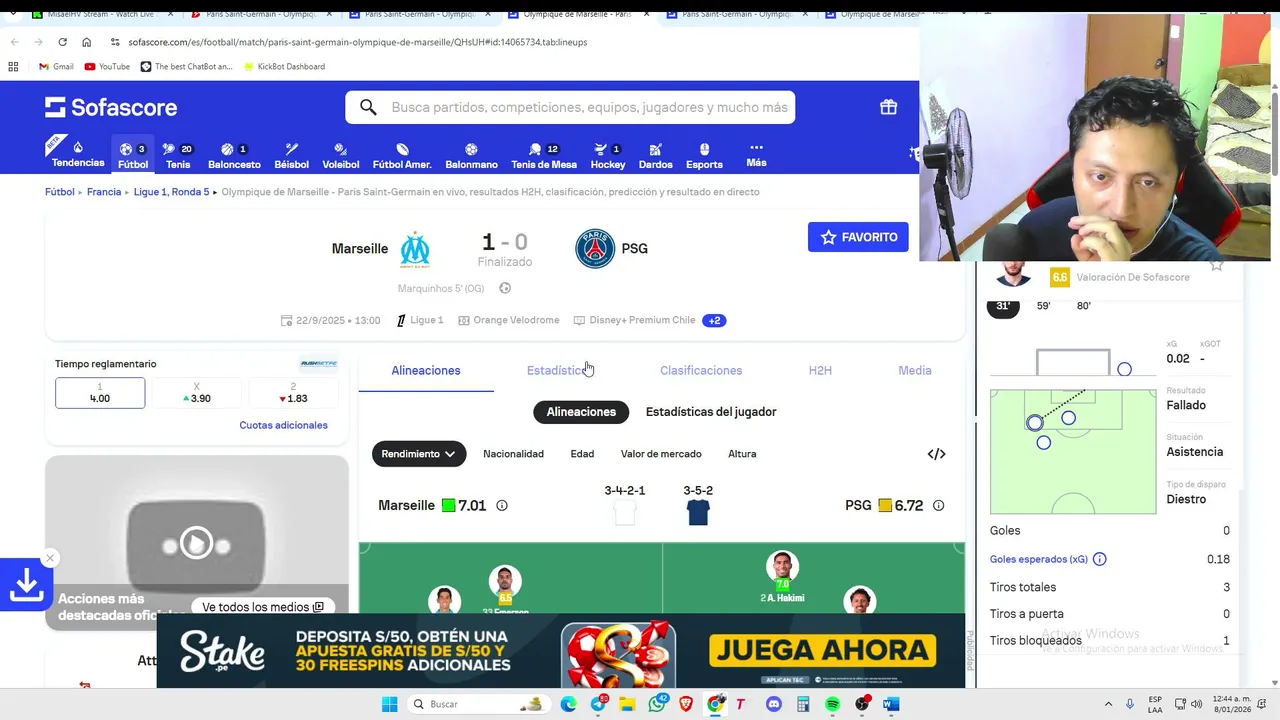1280x720 pixels.
Task: Select the Fútbol sport icon
Action: point(133,155)
